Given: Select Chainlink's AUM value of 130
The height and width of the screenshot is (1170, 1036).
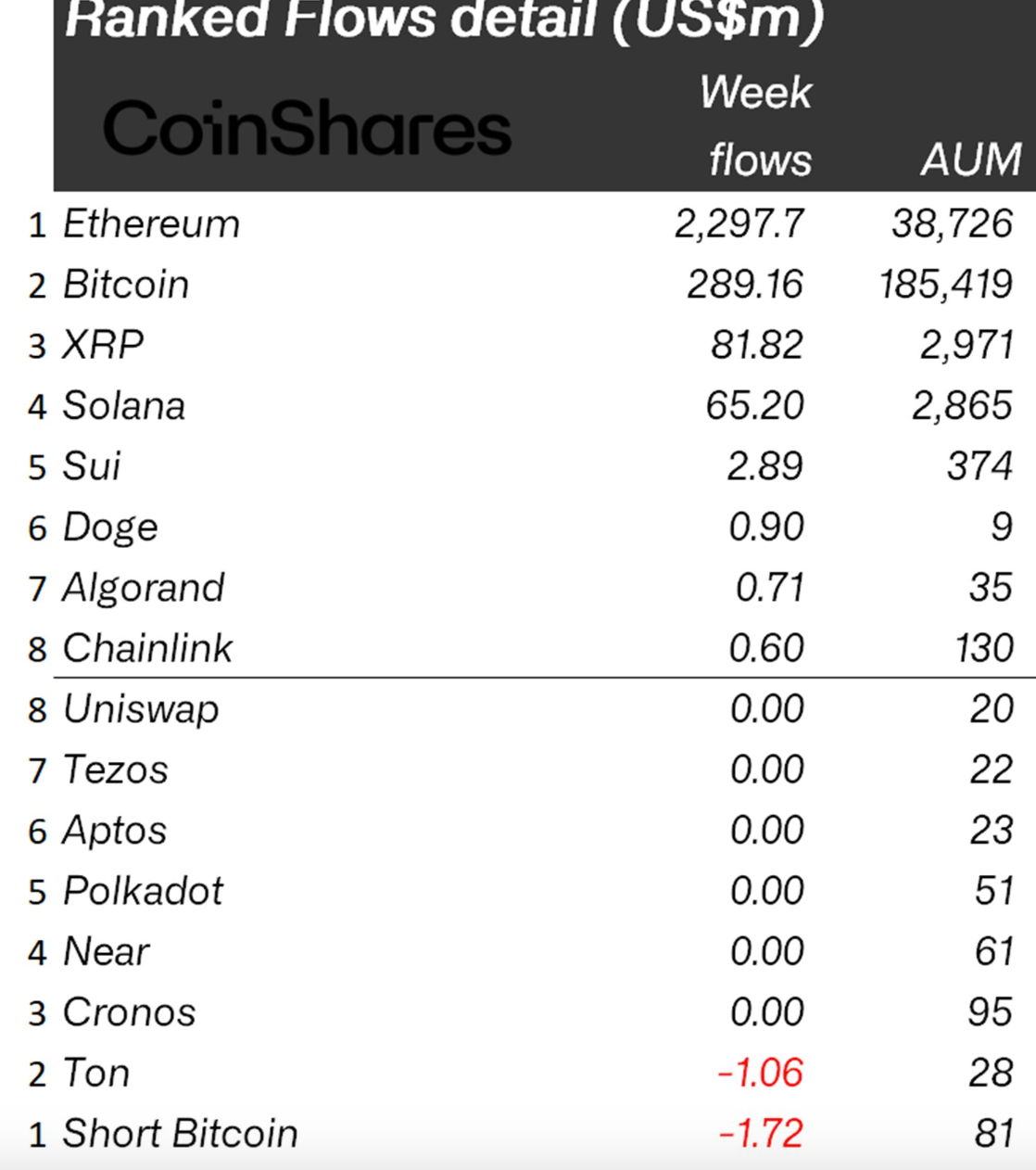Looking at the screenshot, I should pyautogui.click(x=983, y=648).
